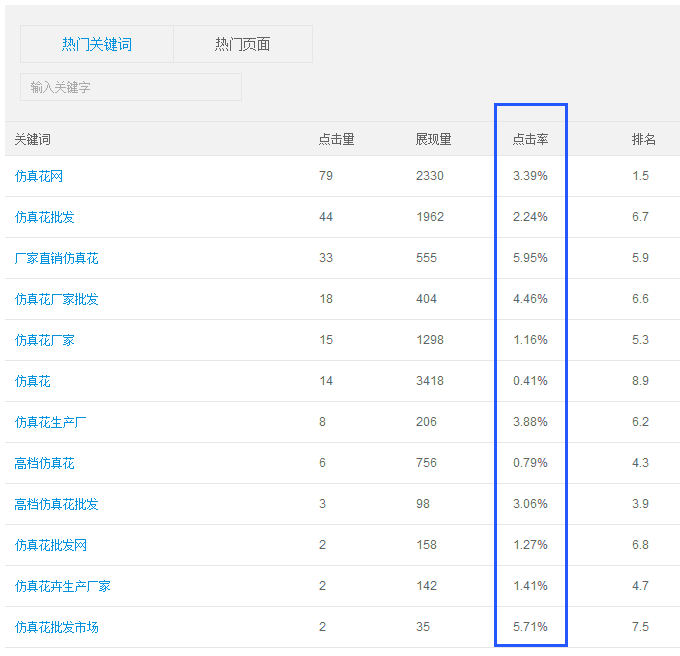Open the 高档仿真花批发 keyword link
Screen dimensions: 680x656
57,504
